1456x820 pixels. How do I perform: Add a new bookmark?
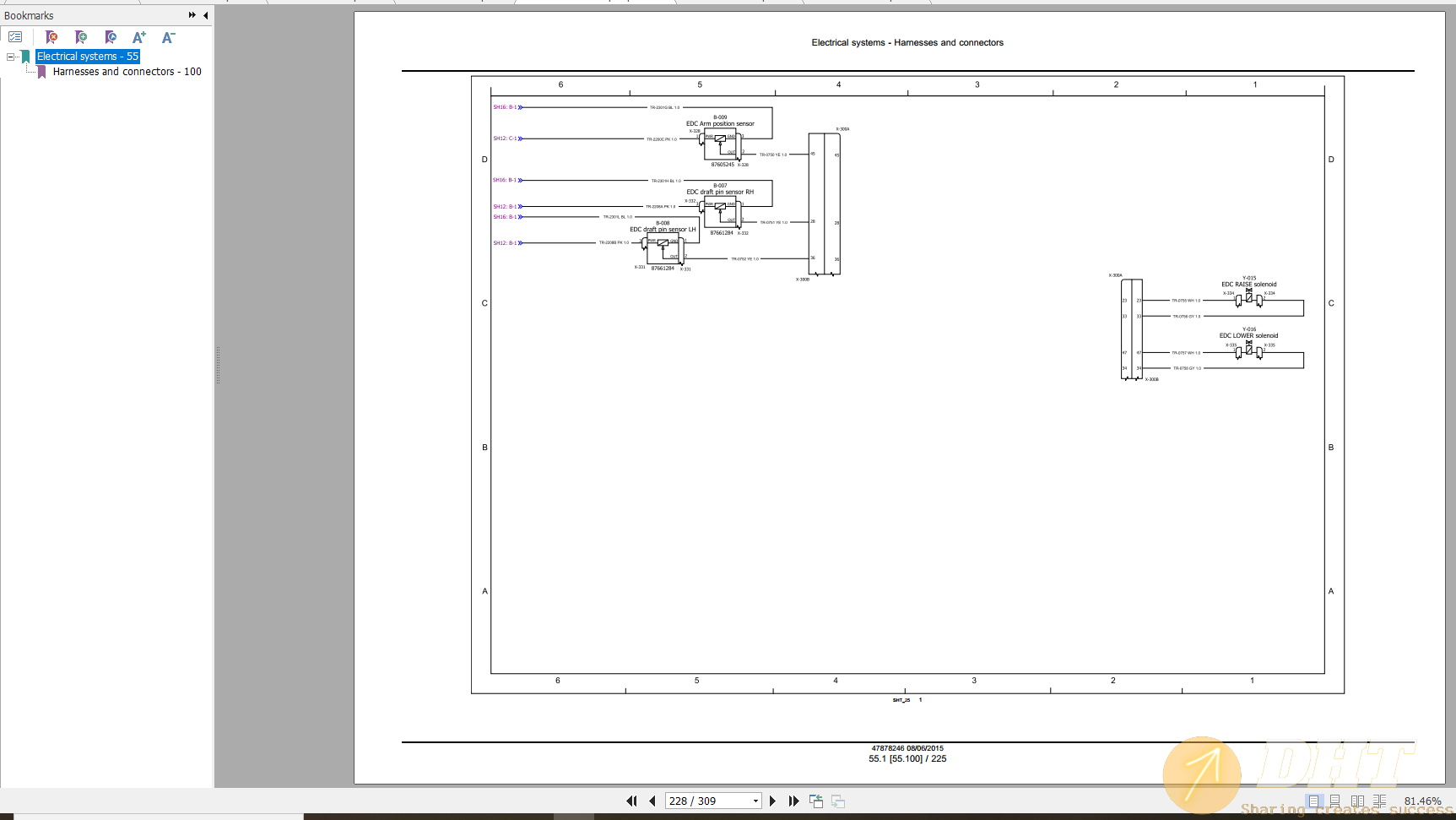click(x=82, y=37)
